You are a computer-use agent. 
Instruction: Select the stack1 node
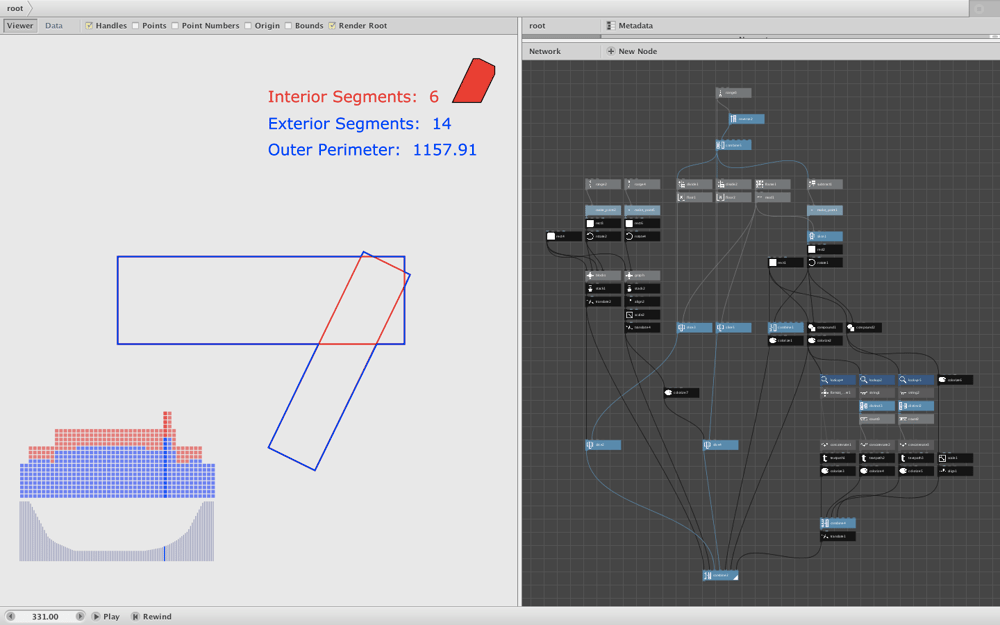coord(603,288)
